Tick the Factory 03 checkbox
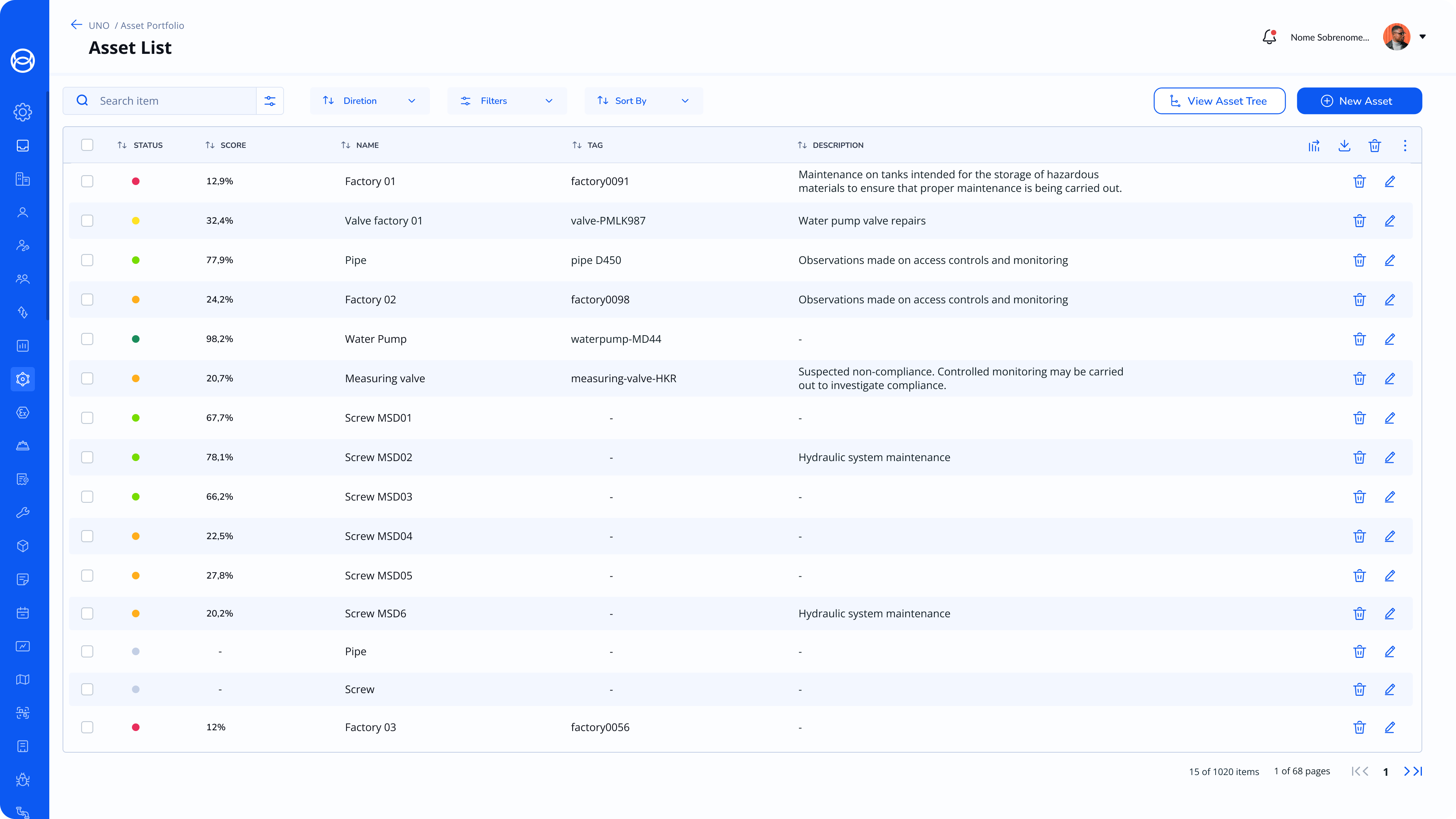The width and height of the screenshot is (1456, 819). coord(87,727)
